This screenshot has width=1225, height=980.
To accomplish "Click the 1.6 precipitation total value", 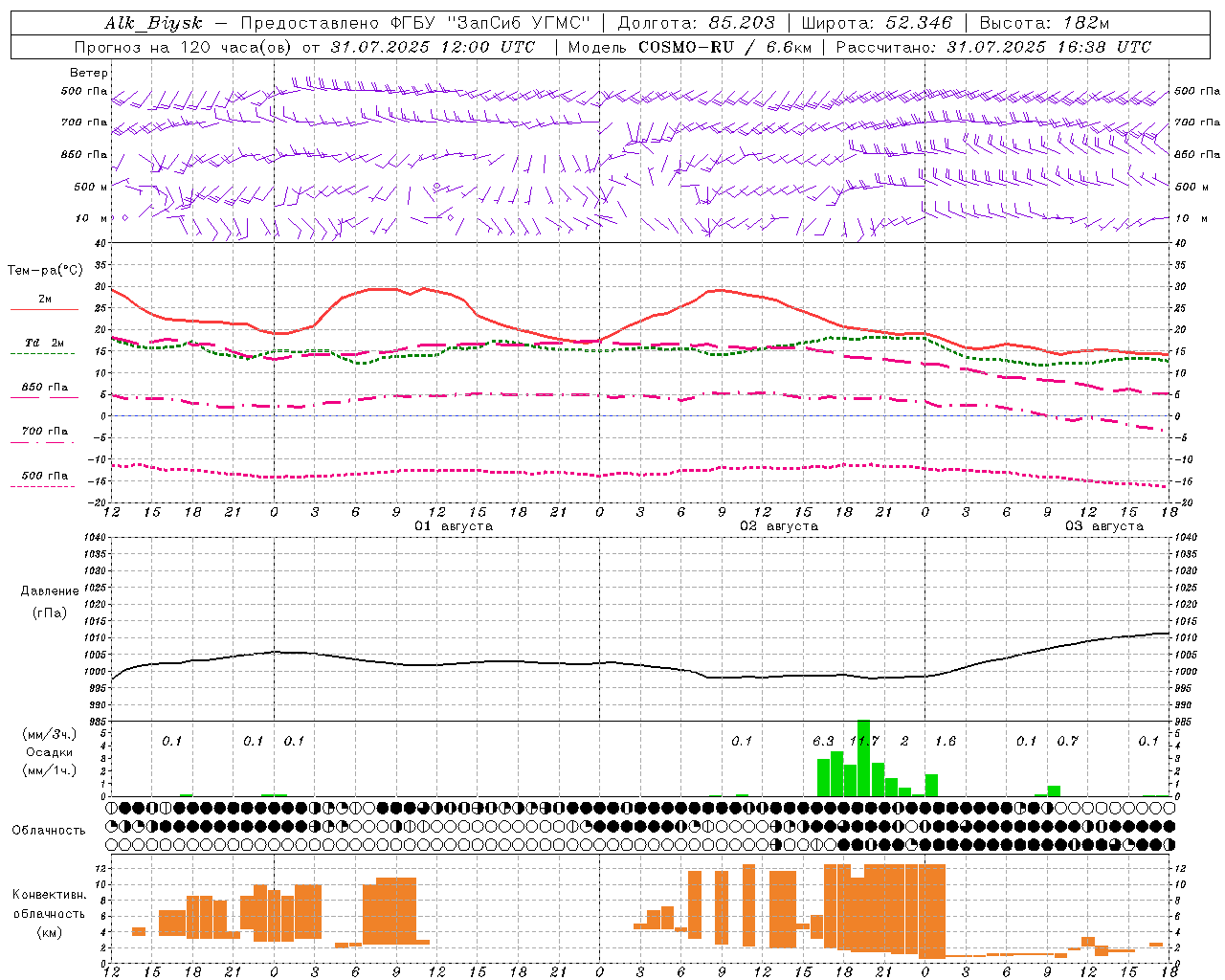I will pyautogui.click(x=946, y=742).
